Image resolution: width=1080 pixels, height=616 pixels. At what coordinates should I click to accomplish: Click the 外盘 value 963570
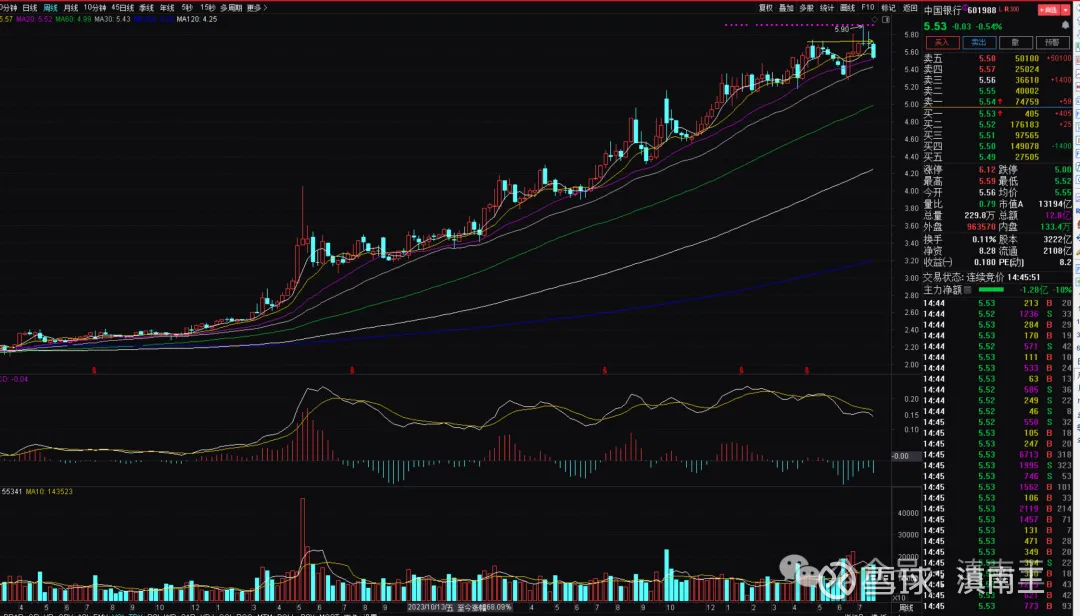(x=981, y=226)
